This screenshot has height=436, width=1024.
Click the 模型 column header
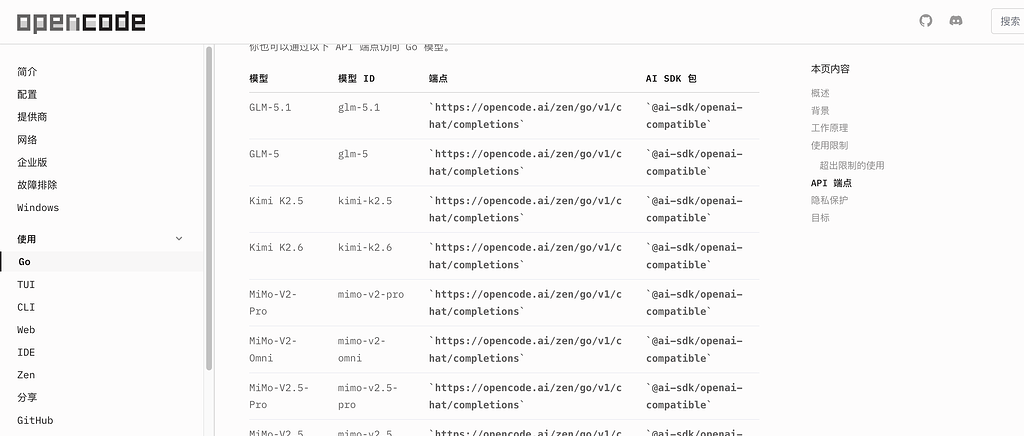point(259,78)
